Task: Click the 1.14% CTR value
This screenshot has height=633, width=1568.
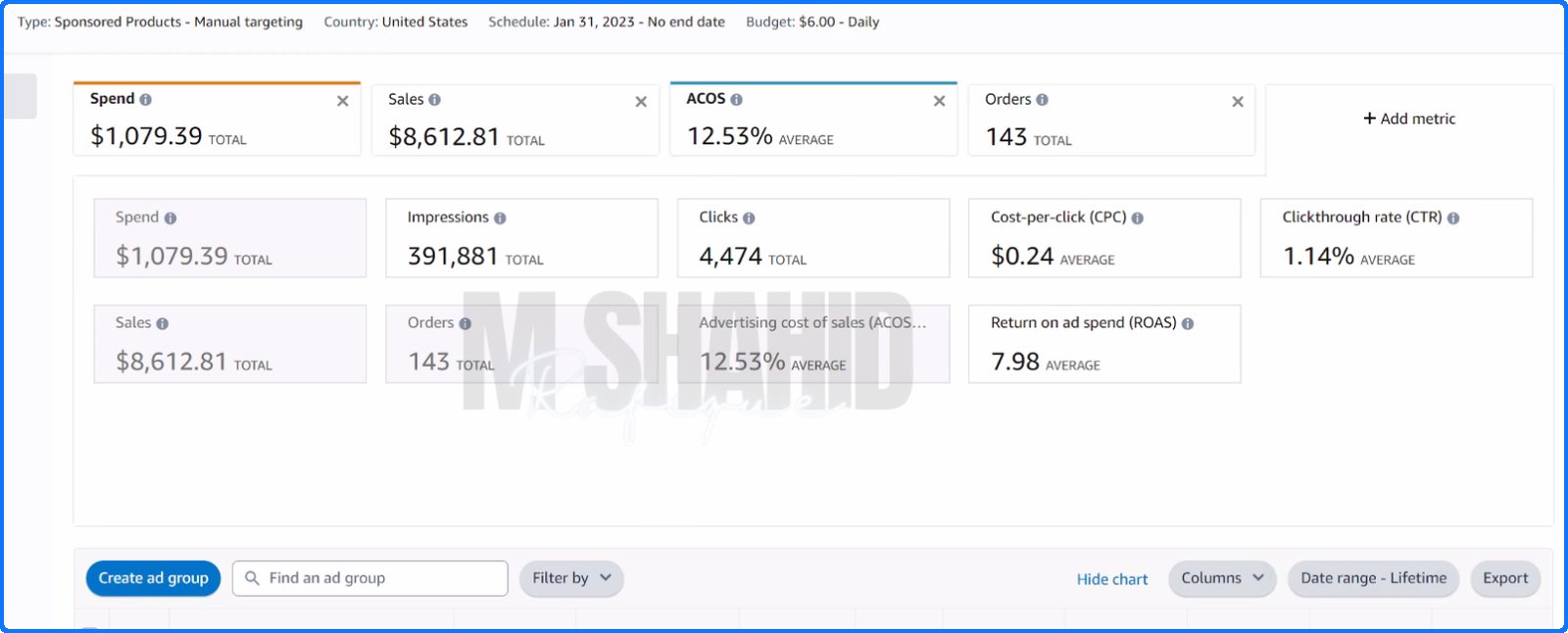Action: coord(1318,257)
